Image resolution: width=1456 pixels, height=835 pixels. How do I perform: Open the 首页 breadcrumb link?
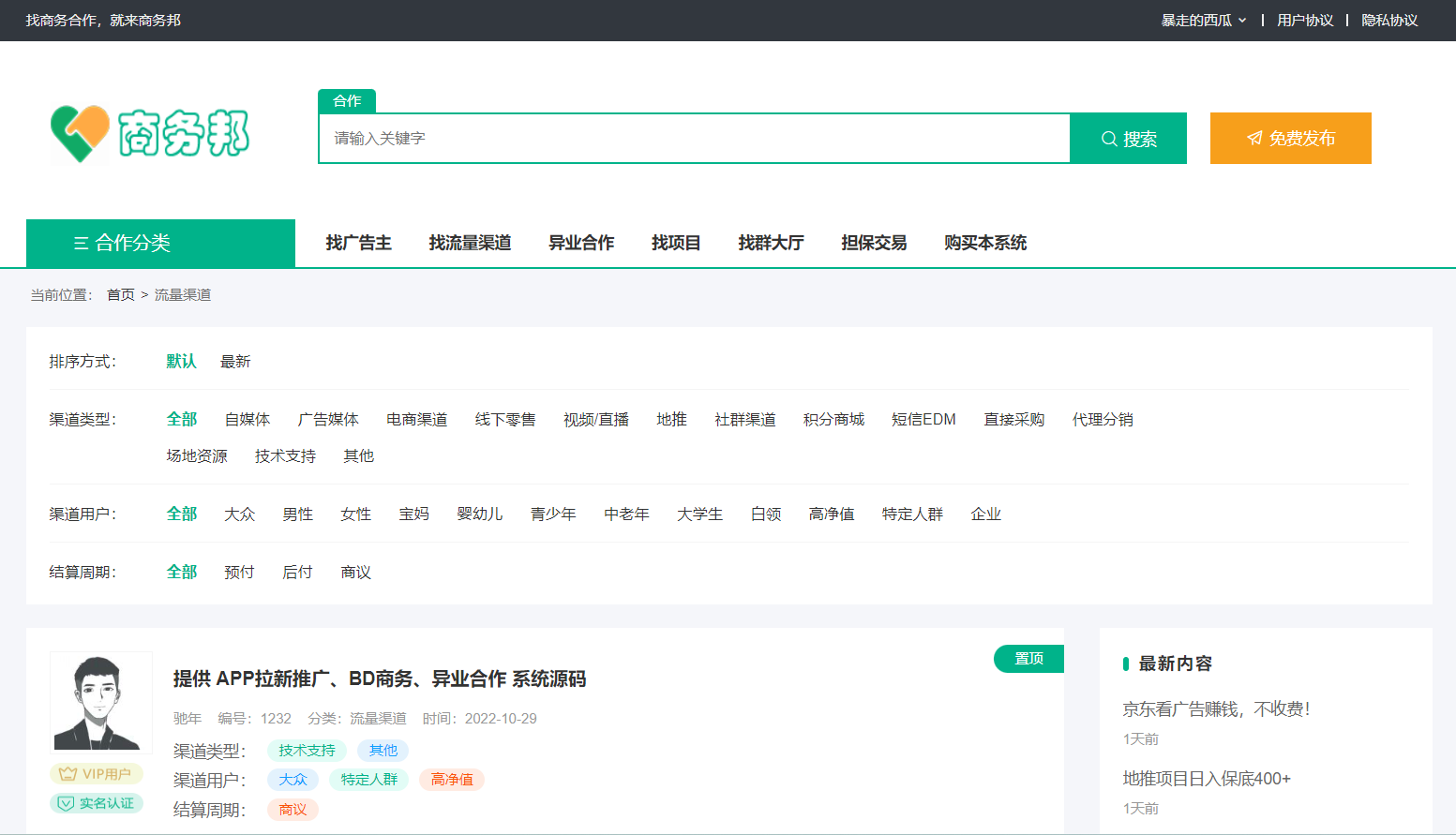(120, 293)
